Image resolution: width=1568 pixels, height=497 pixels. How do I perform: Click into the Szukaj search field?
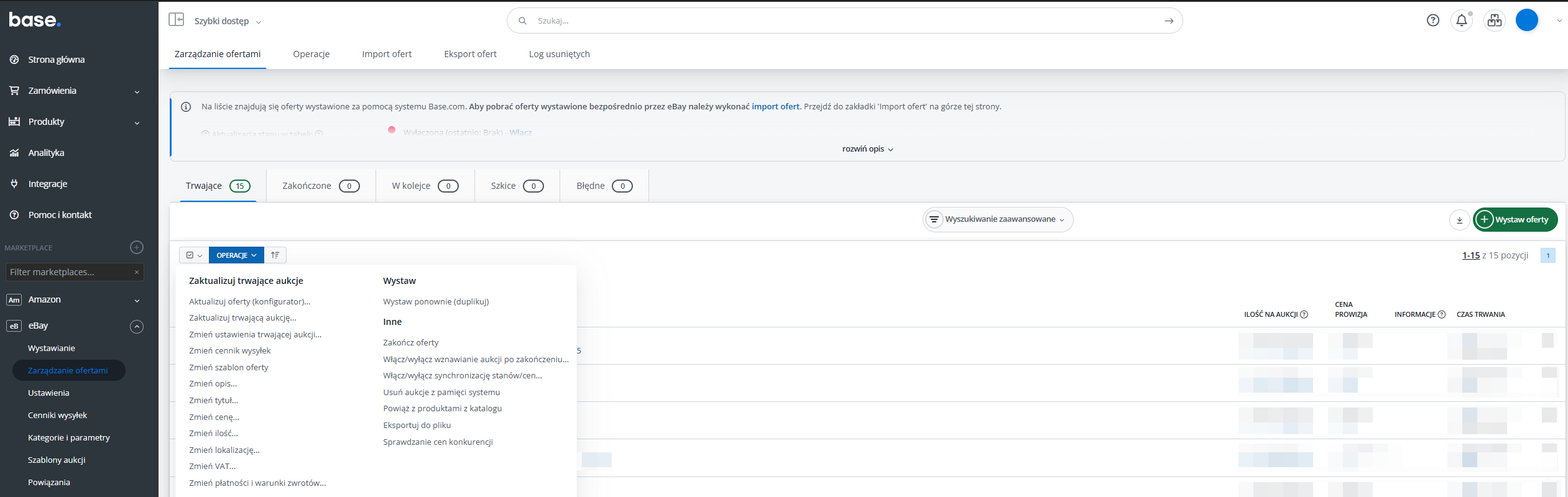(839, 21)
